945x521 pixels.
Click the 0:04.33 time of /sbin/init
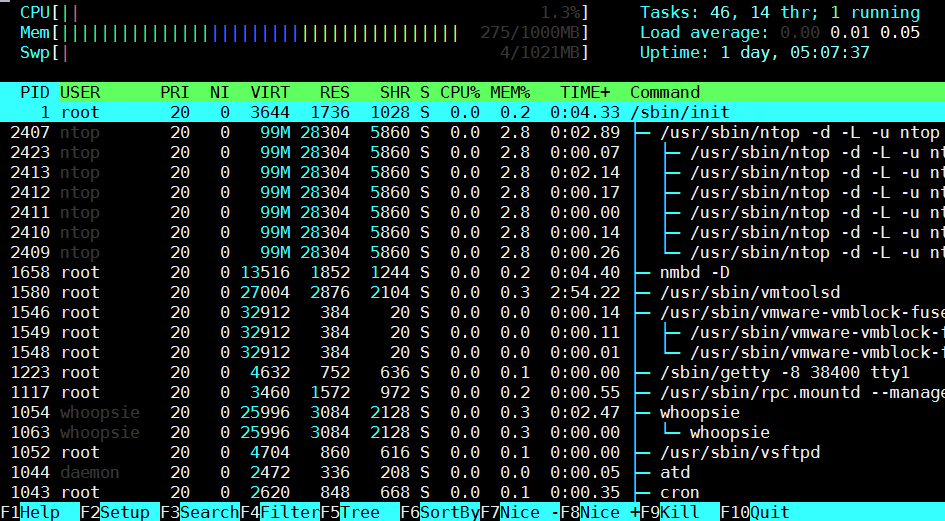(585, 112)
